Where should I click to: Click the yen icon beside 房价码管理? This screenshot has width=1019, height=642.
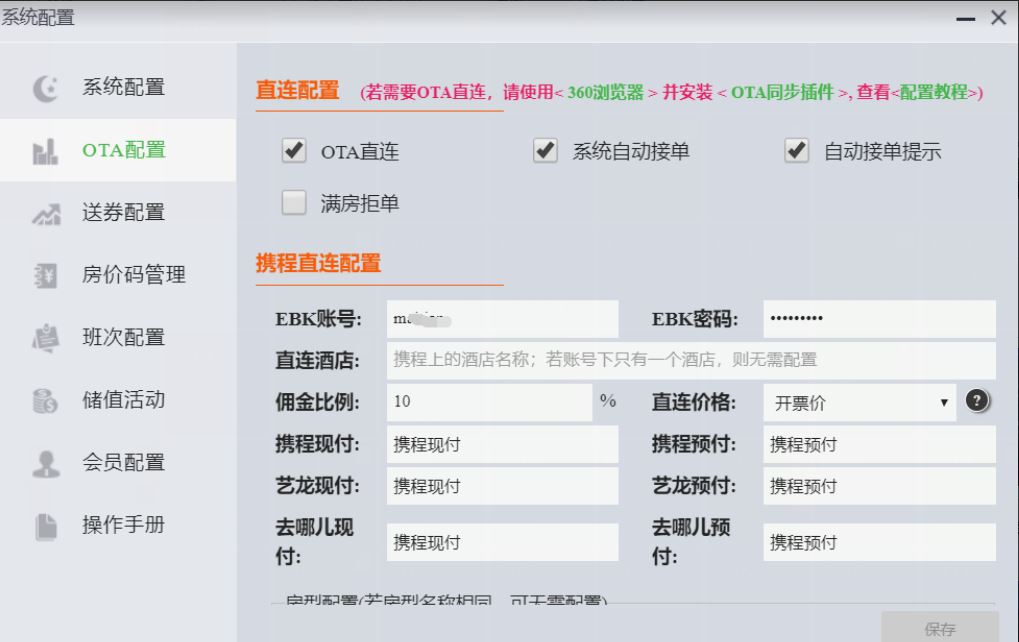pyautogui.click(x=40, y=276)
